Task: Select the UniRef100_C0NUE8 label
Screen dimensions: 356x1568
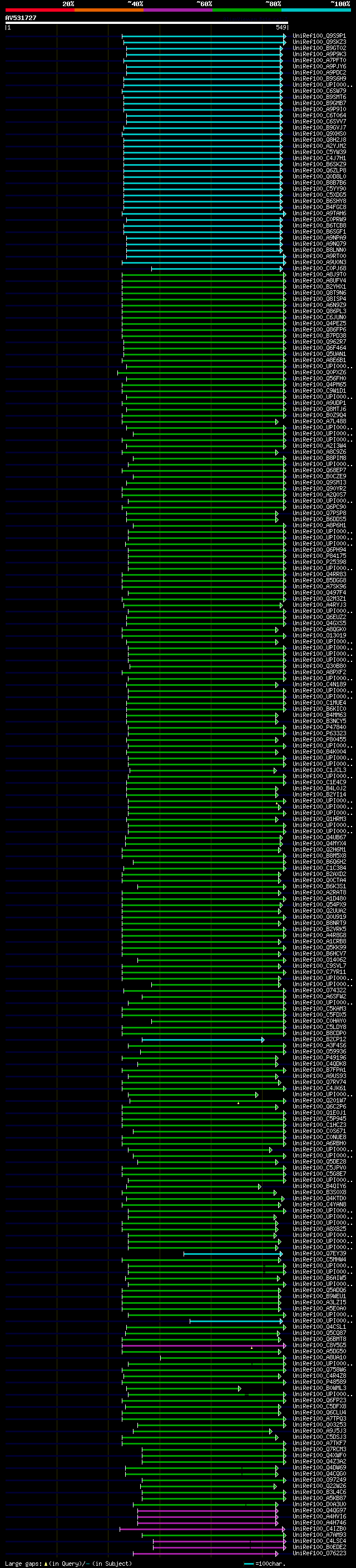Action: (x=319, y=1137)
